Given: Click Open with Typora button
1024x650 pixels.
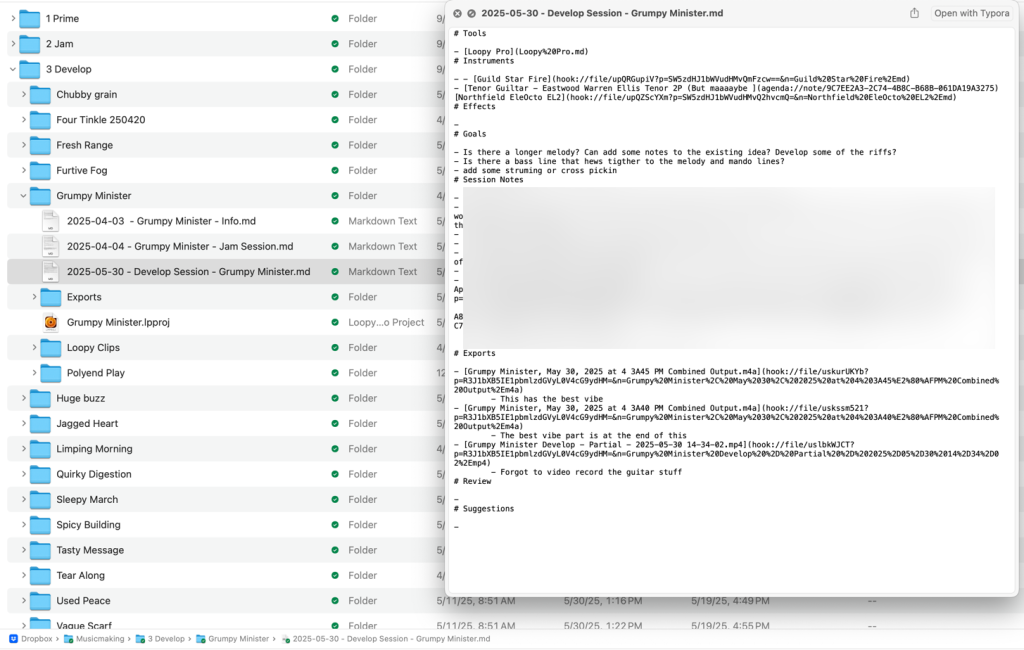Looking at the screenshot, I should [x=971, y=13].
